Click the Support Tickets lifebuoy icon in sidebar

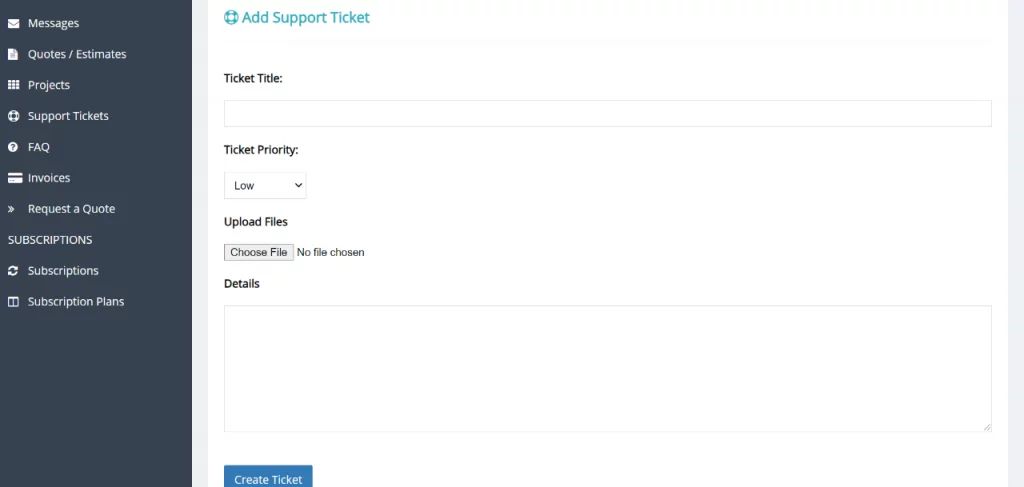point(13,116)
